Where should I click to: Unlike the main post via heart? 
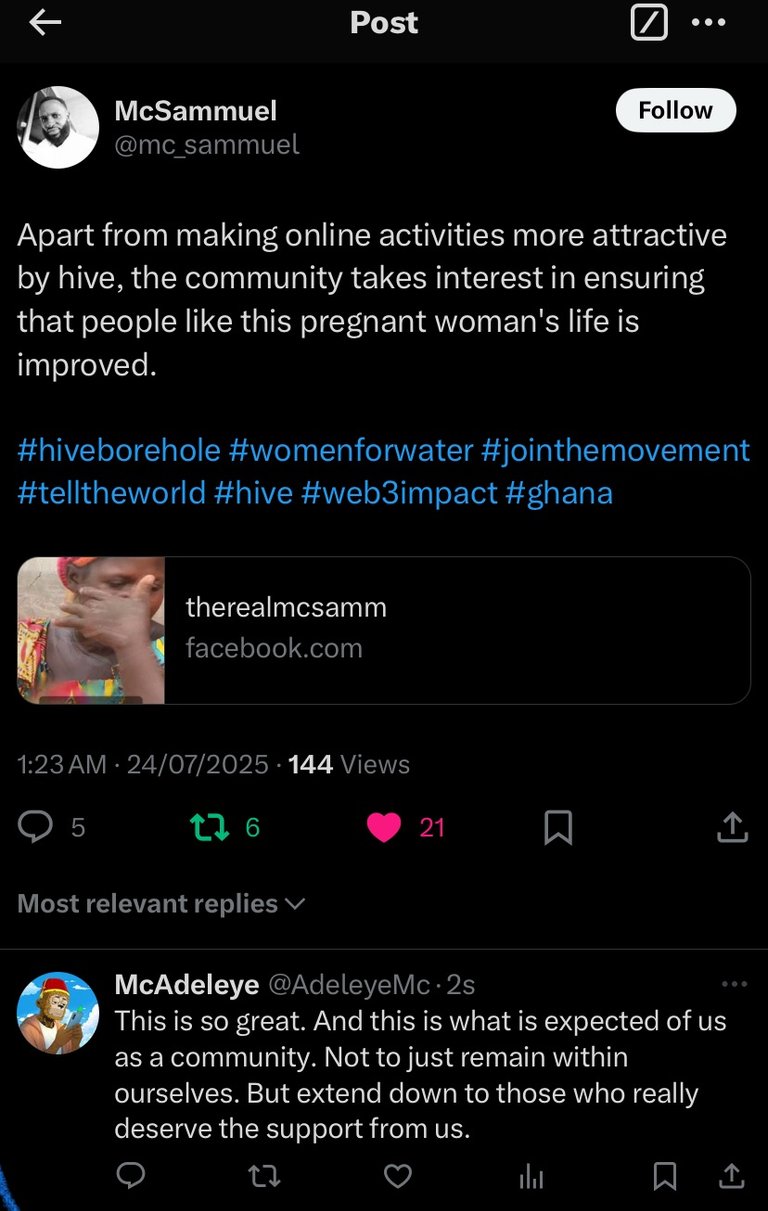(x=384, y=827)
